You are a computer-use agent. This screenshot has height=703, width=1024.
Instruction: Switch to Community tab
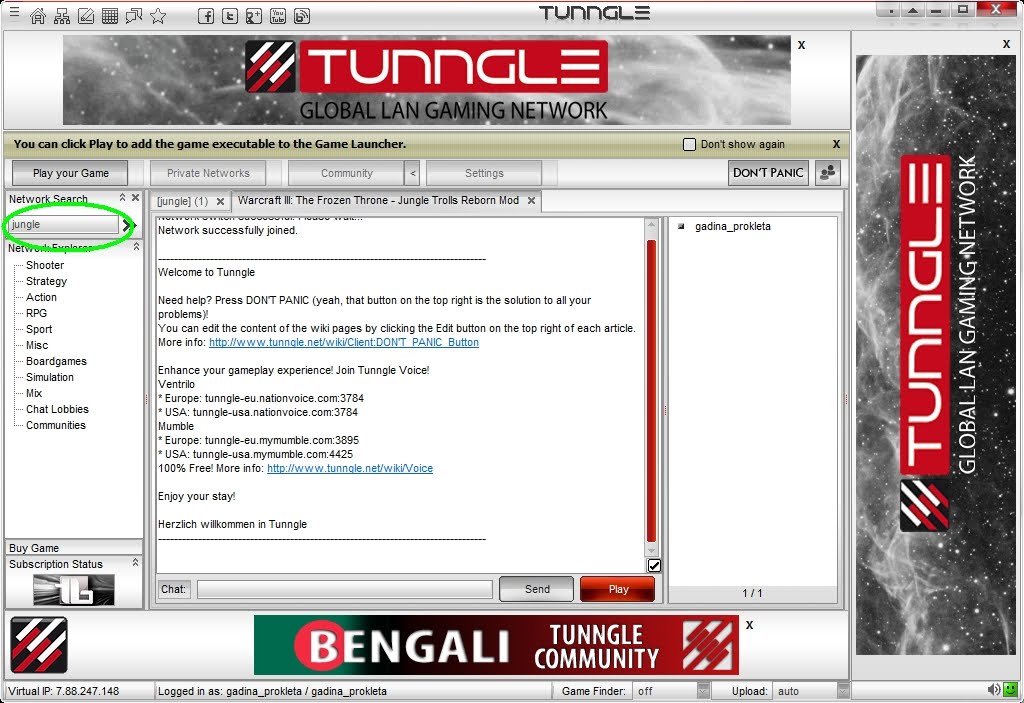(346, 173)
